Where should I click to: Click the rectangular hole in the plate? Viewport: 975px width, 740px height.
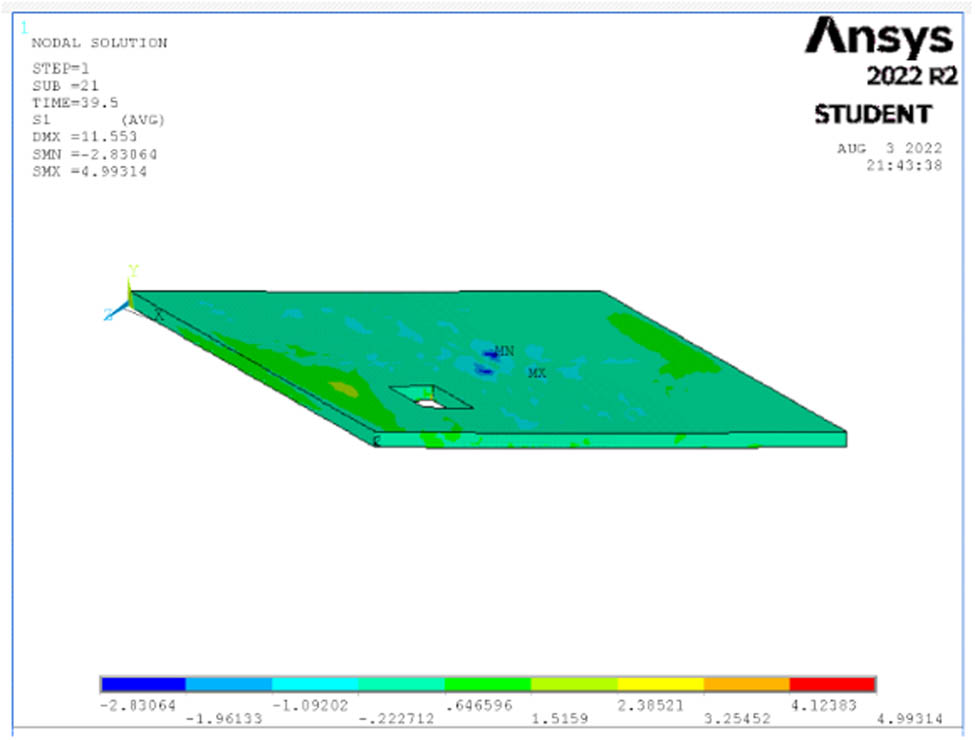pyautogui.click(x=431, y=398)
